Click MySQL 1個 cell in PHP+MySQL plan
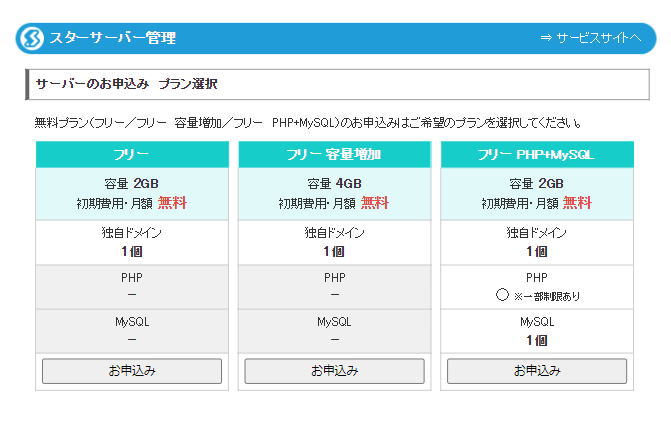This screenshot has height=441, width=671. point(537,331)
